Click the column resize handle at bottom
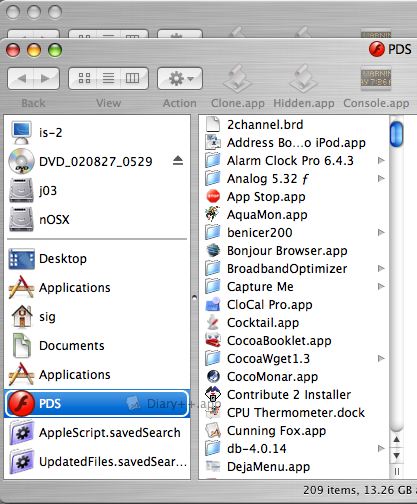Screen dimensions: 417x504 click(x=397, y=471)
